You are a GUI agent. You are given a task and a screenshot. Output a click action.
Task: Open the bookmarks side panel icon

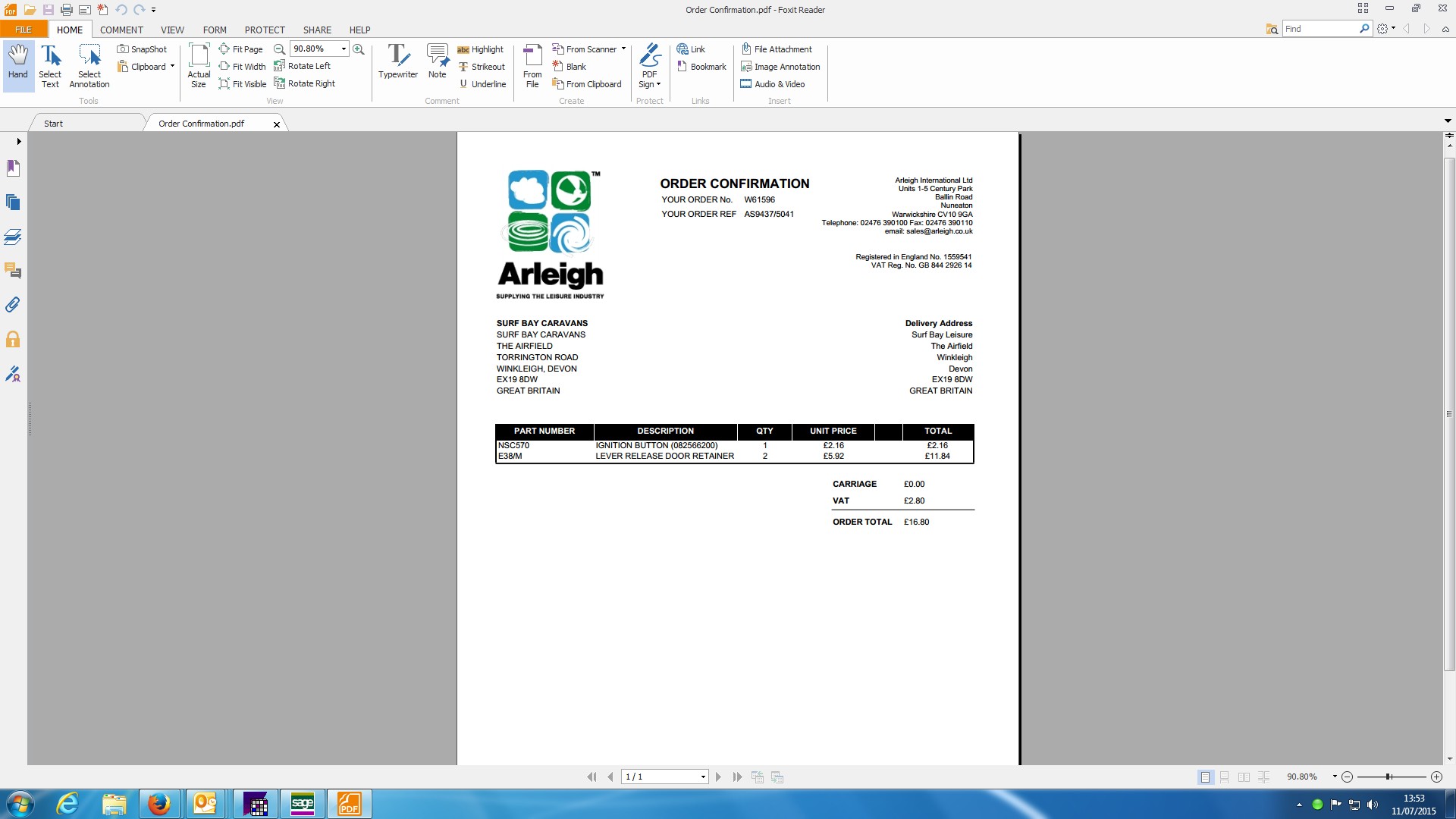13,168
